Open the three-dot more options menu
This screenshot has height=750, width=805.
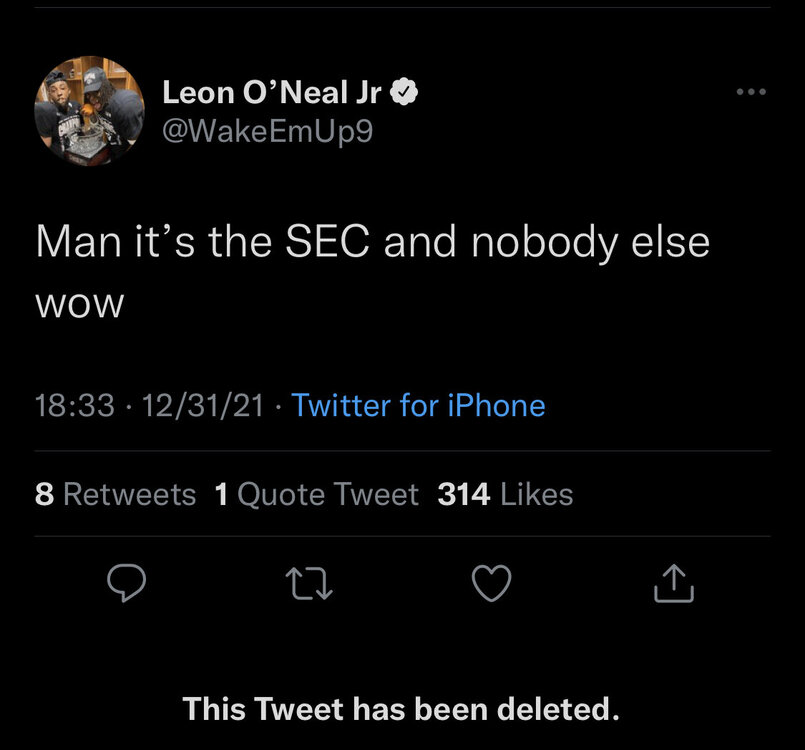(749, 93)
